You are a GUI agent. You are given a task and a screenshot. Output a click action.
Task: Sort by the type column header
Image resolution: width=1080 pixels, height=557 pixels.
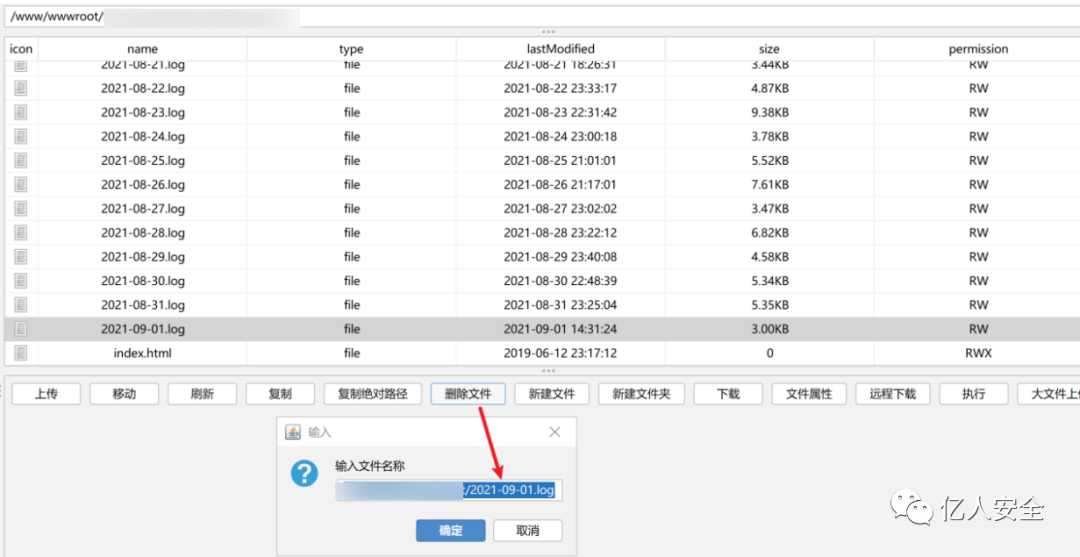[x=351, y=49]
